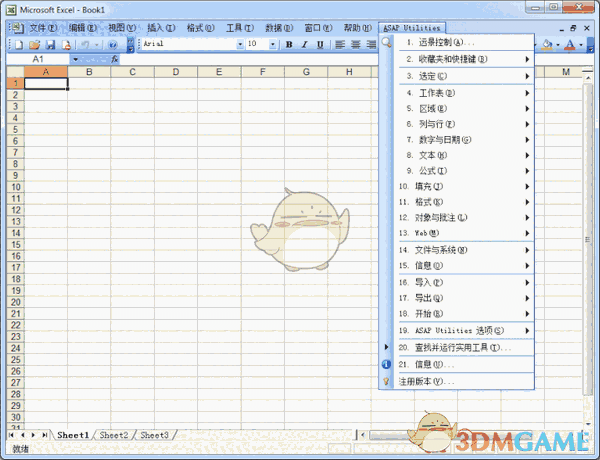Toggle Italic formatting
600x460 pixels.
(305, 45)
